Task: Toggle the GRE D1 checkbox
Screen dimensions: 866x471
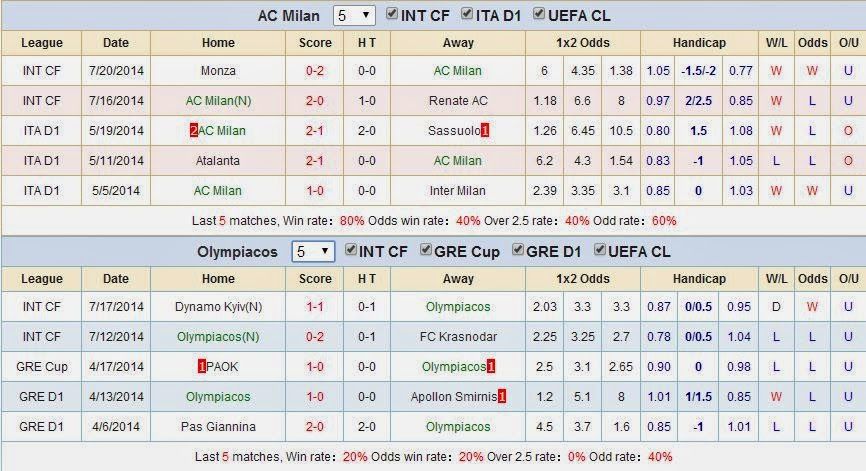Action: click(518, 250)
